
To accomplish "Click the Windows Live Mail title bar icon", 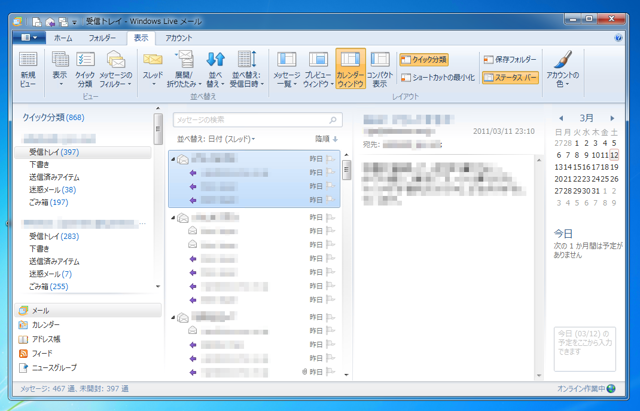I will tap(18, 21).
